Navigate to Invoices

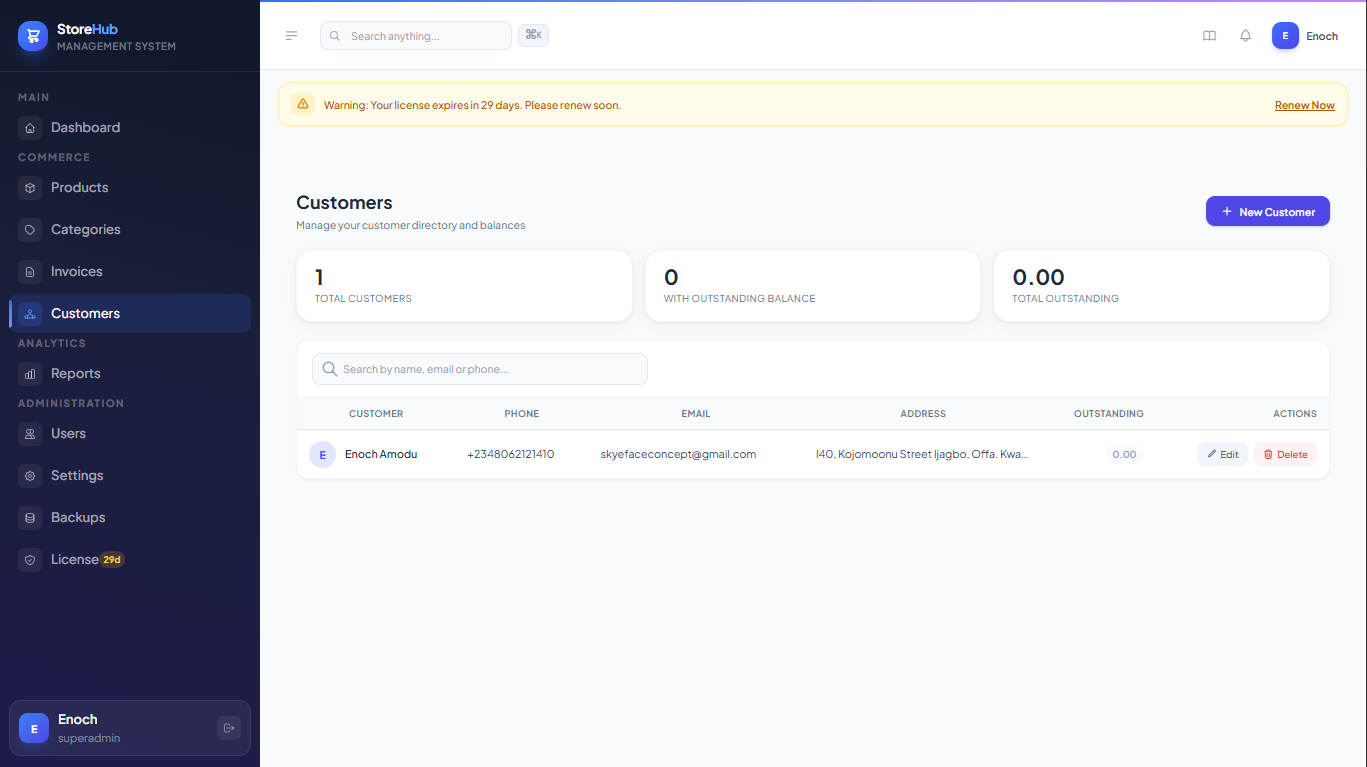pyautogui.click(x=130, y=272)
